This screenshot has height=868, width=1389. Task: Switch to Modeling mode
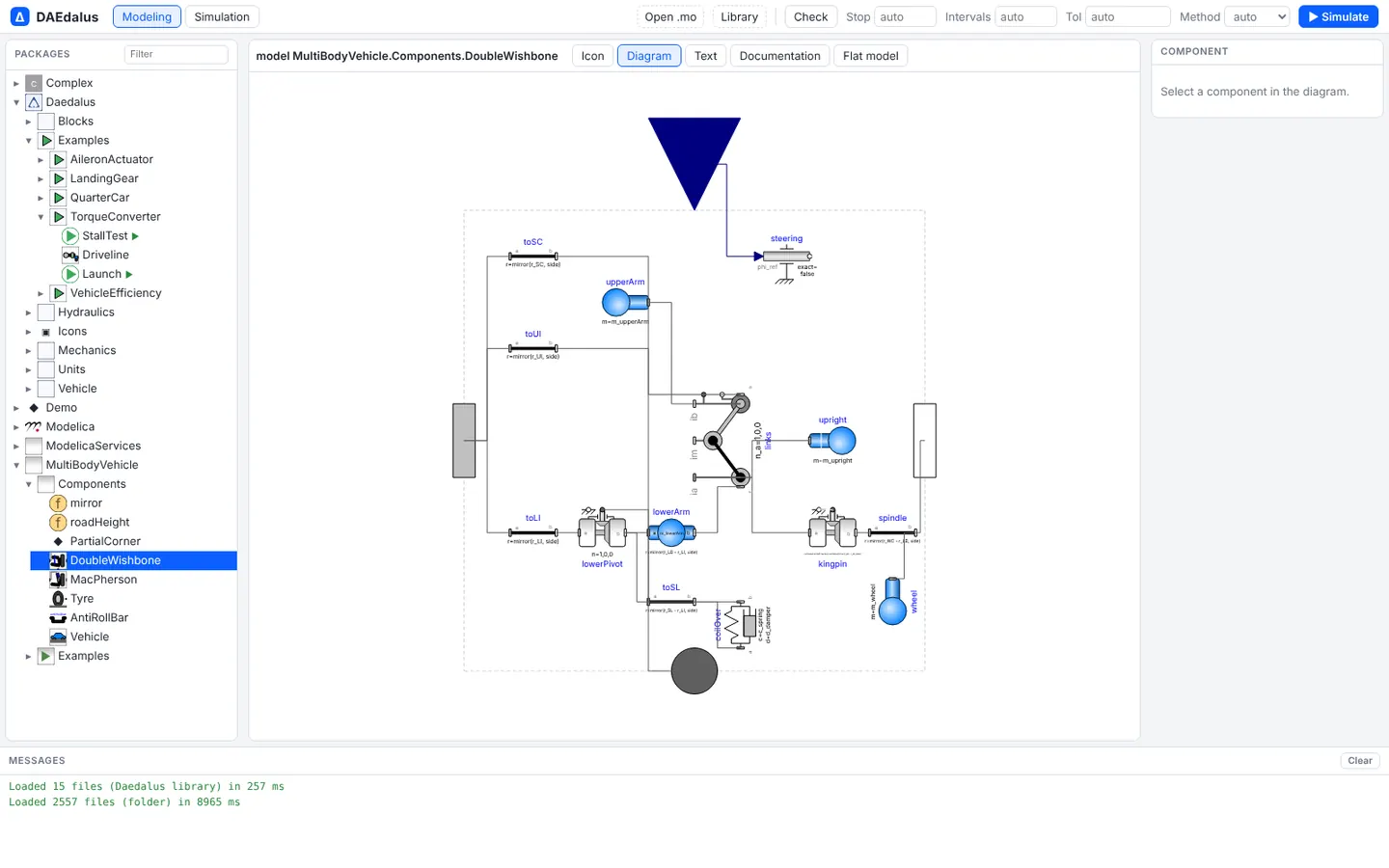[x=147, y=16]
